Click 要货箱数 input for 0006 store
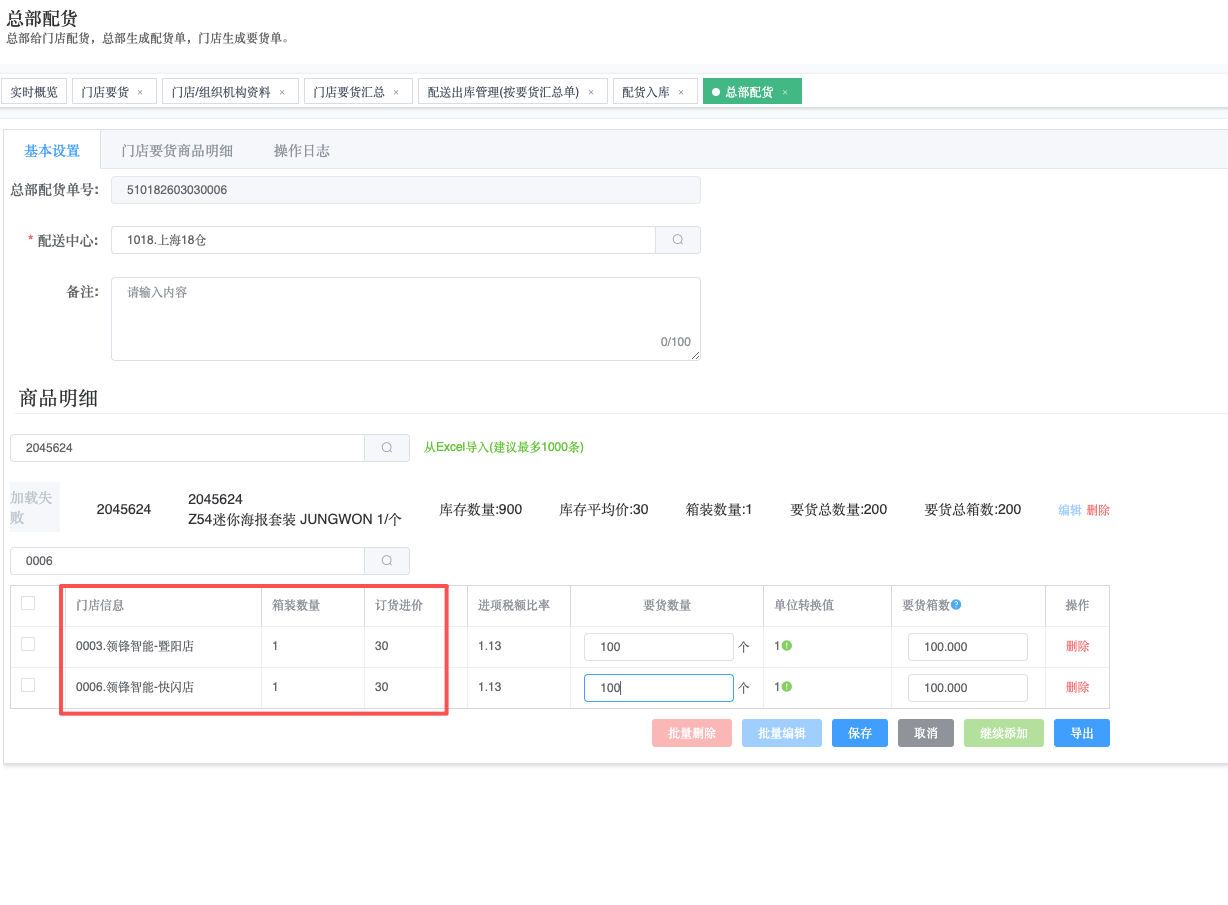 click(967, 688)
